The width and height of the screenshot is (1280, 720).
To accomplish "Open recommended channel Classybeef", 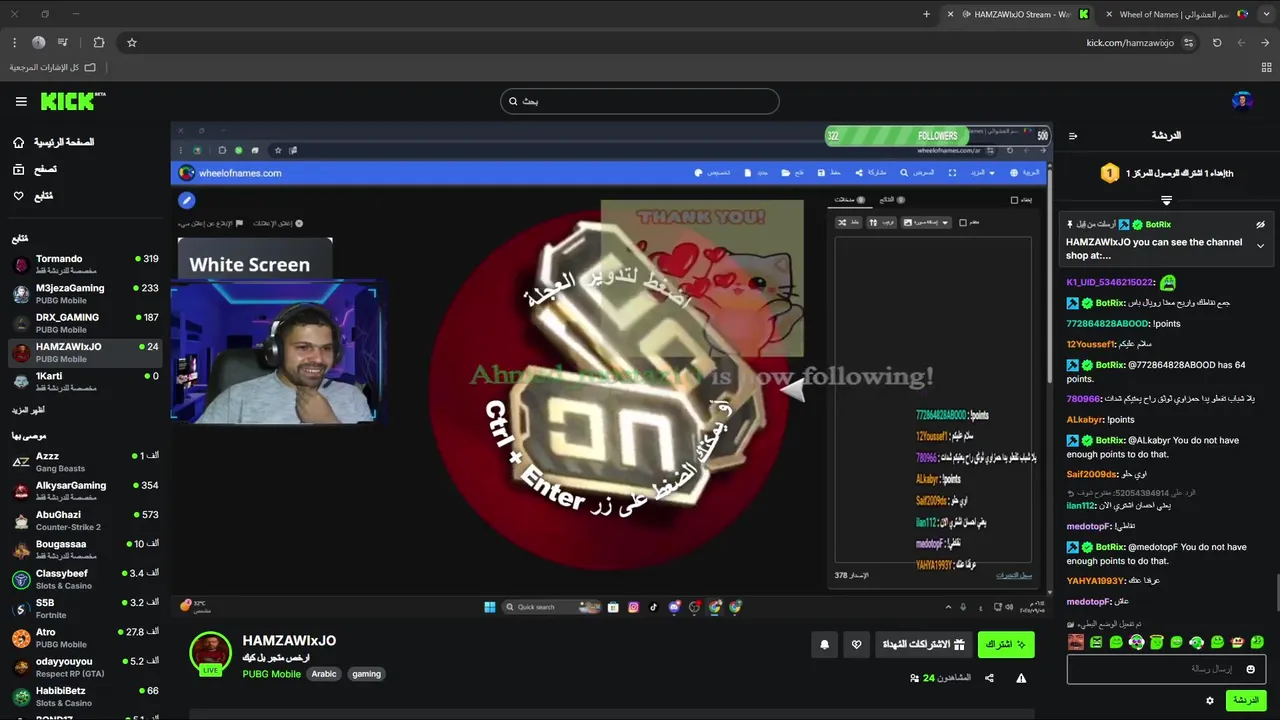I will click(x=85, y=579).
